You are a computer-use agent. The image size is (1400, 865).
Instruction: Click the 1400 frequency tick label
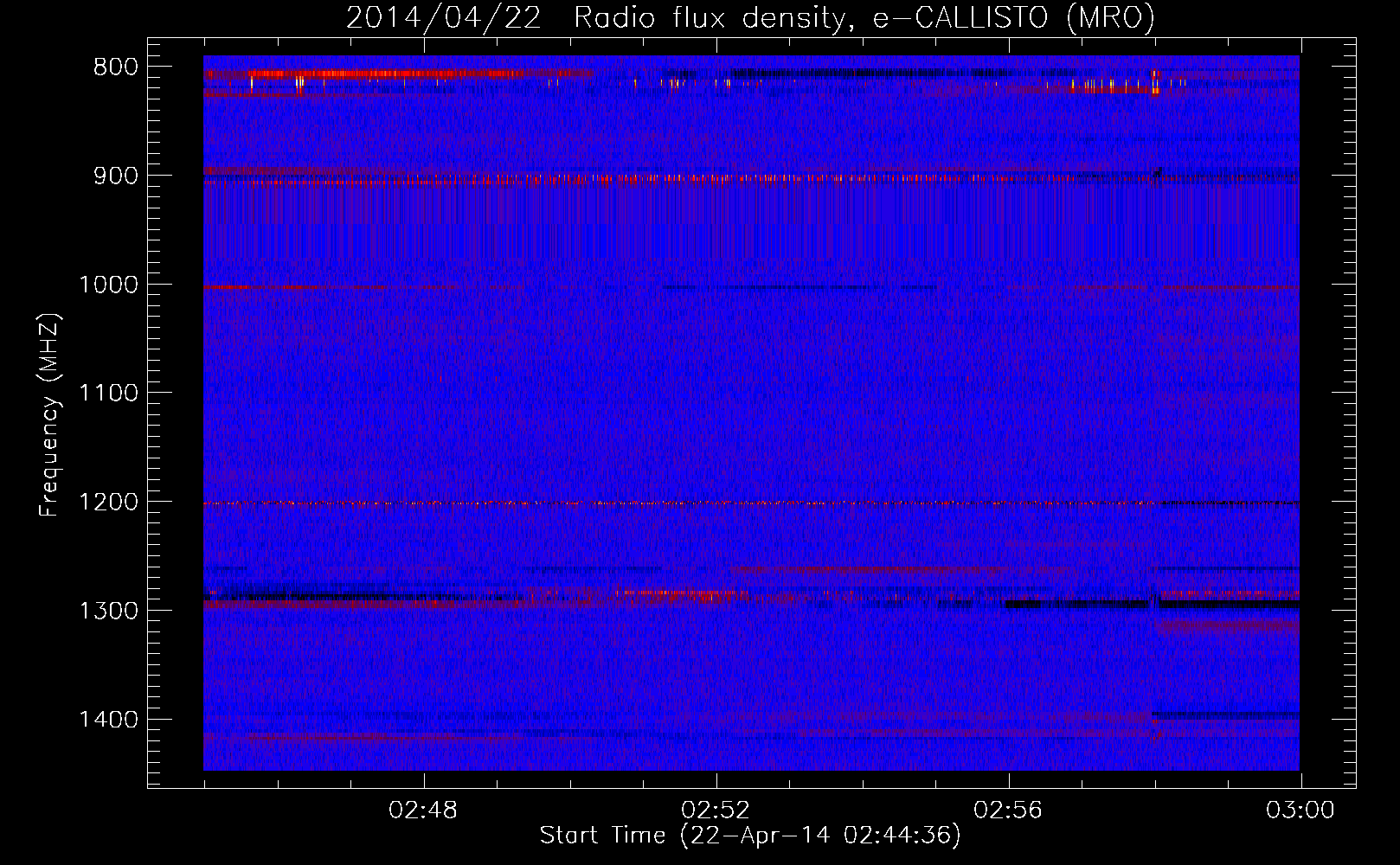pos(108,720)
